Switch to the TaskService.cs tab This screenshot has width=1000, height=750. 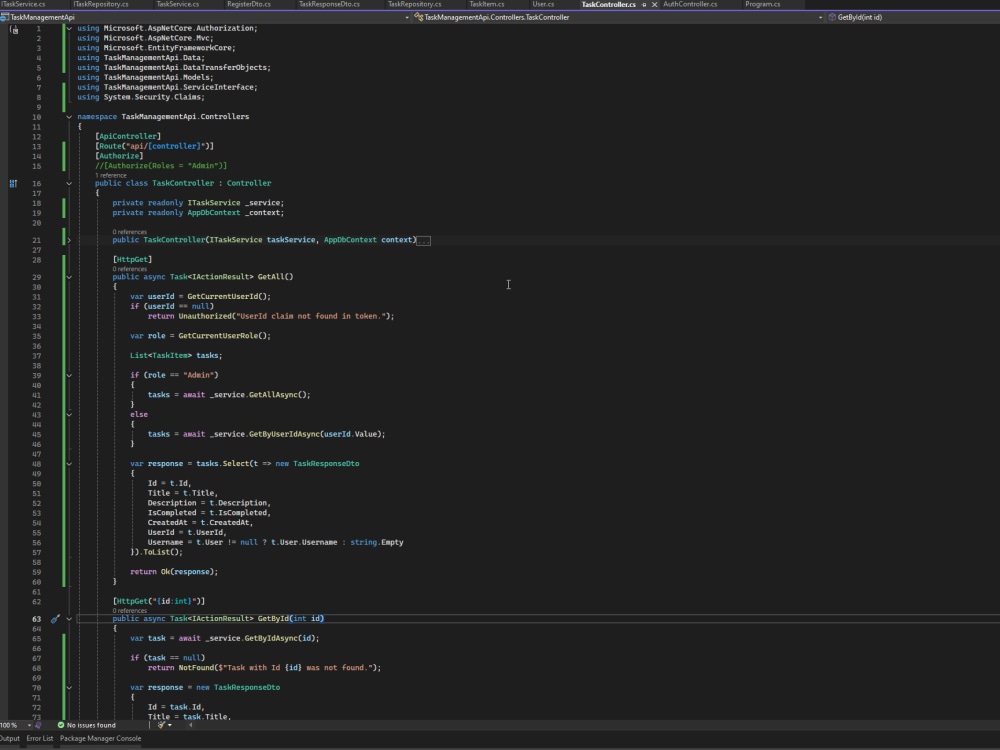177,4
